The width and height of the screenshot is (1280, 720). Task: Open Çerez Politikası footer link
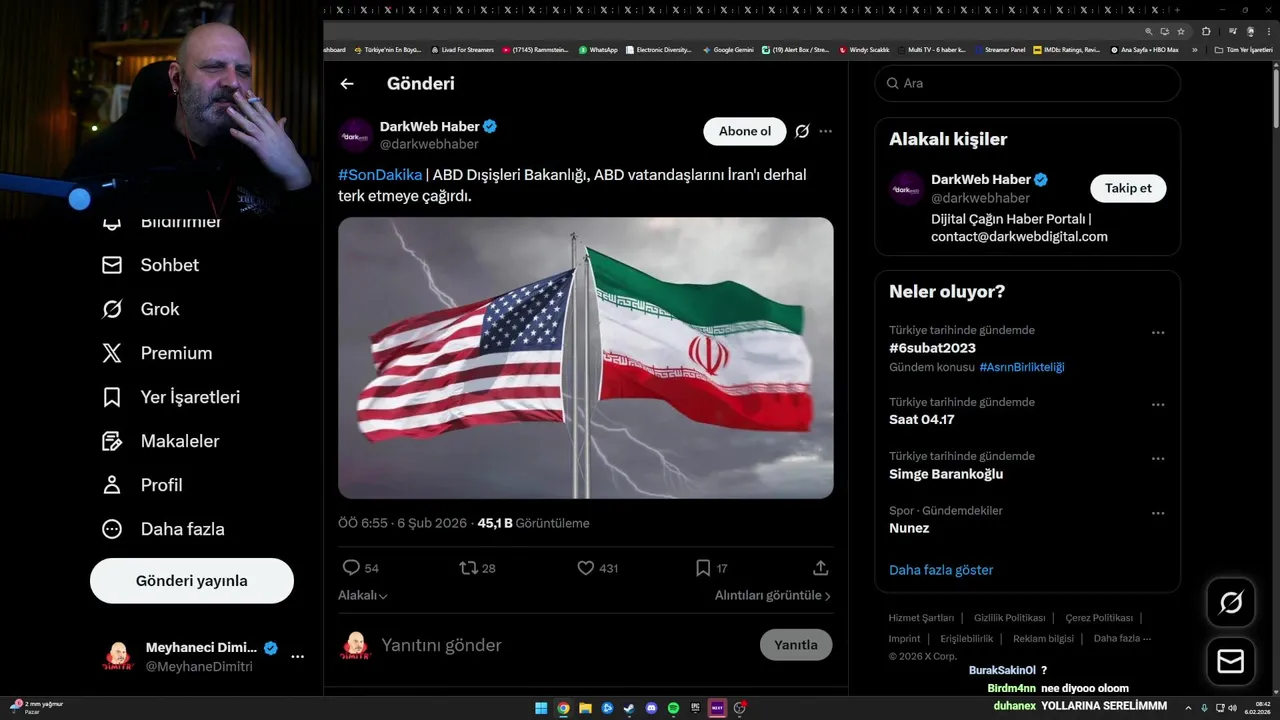point(1099,618)
